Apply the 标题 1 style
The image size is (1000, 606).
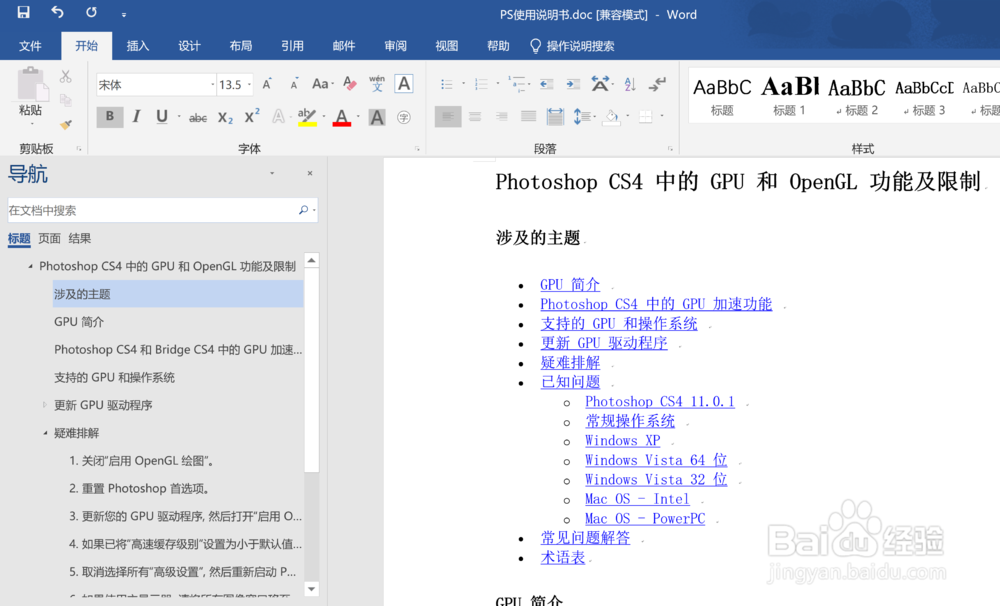coord(790,95)
